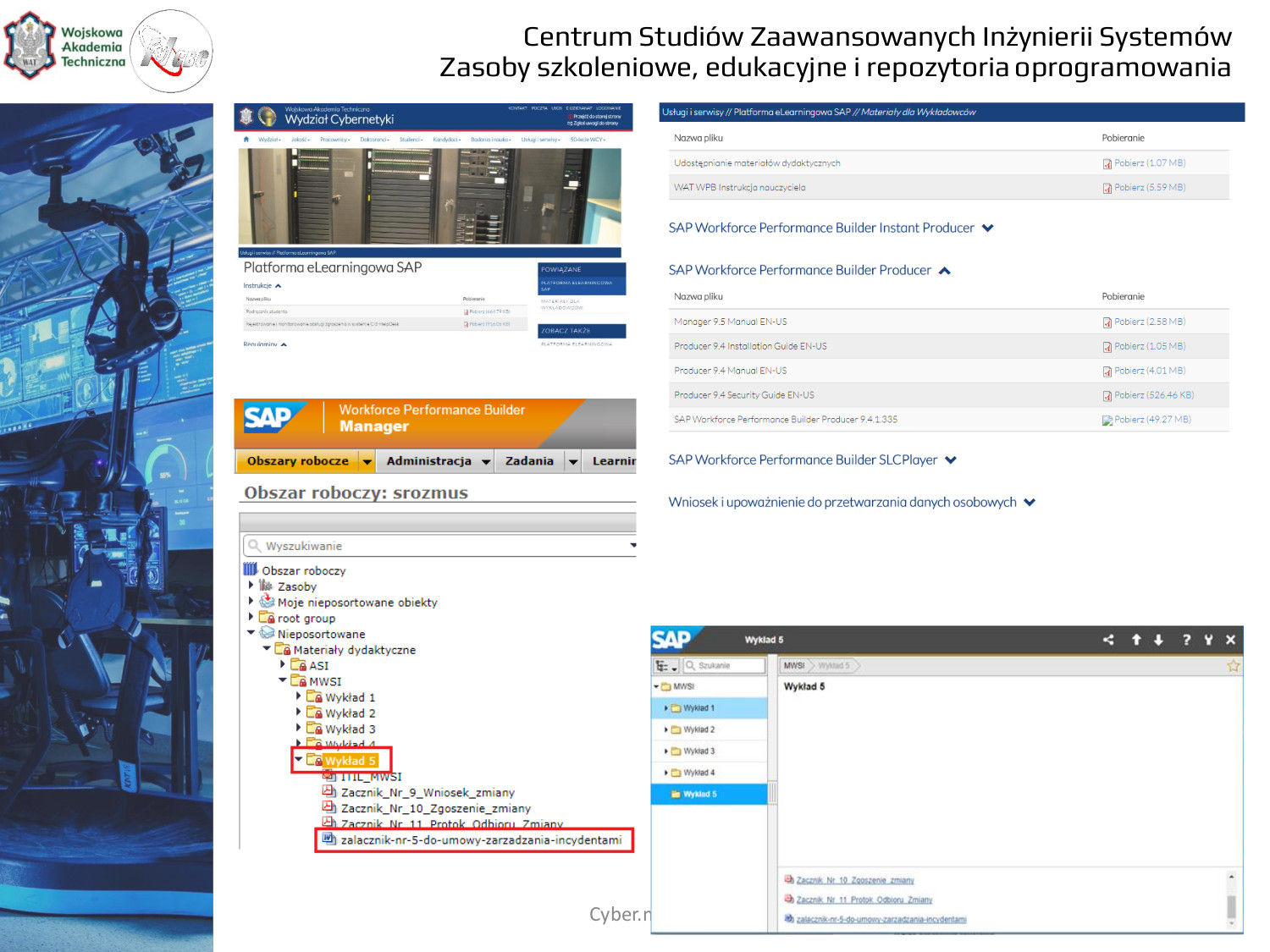Collapse SAP Workforce Performance Builder Producer section
The image size is (1270, 952).
945,271
